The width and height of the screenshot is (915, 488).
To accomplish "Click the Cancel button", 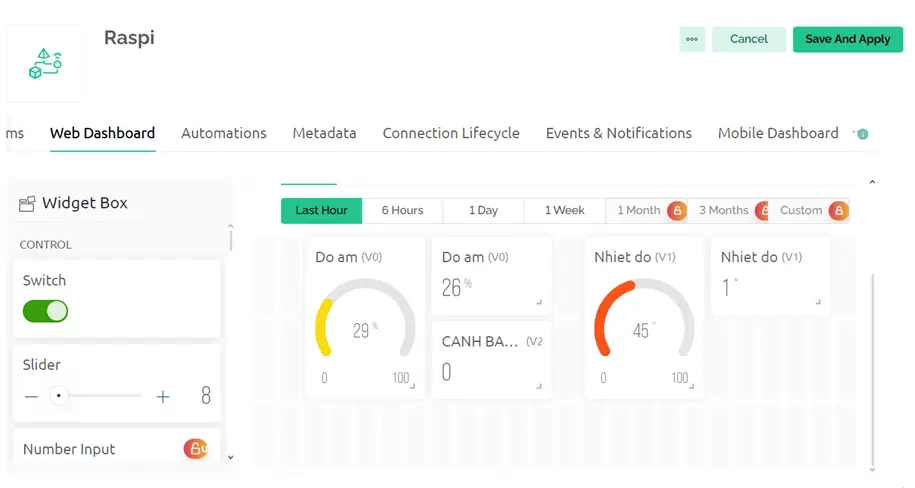I will pos(748,39).
